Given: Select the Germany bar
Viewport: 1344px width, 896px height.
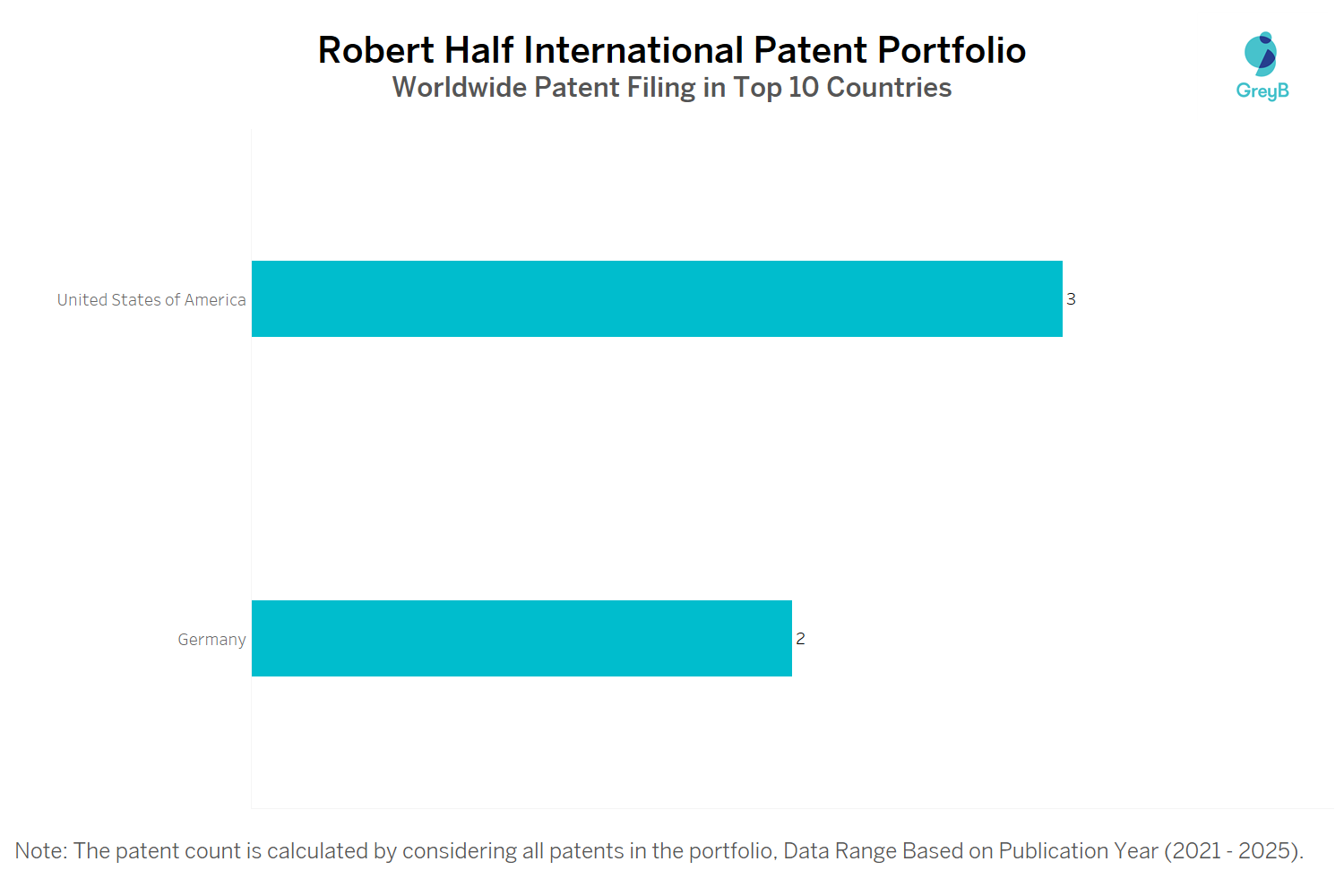Looking at the screenshot, I should point(521,639).
